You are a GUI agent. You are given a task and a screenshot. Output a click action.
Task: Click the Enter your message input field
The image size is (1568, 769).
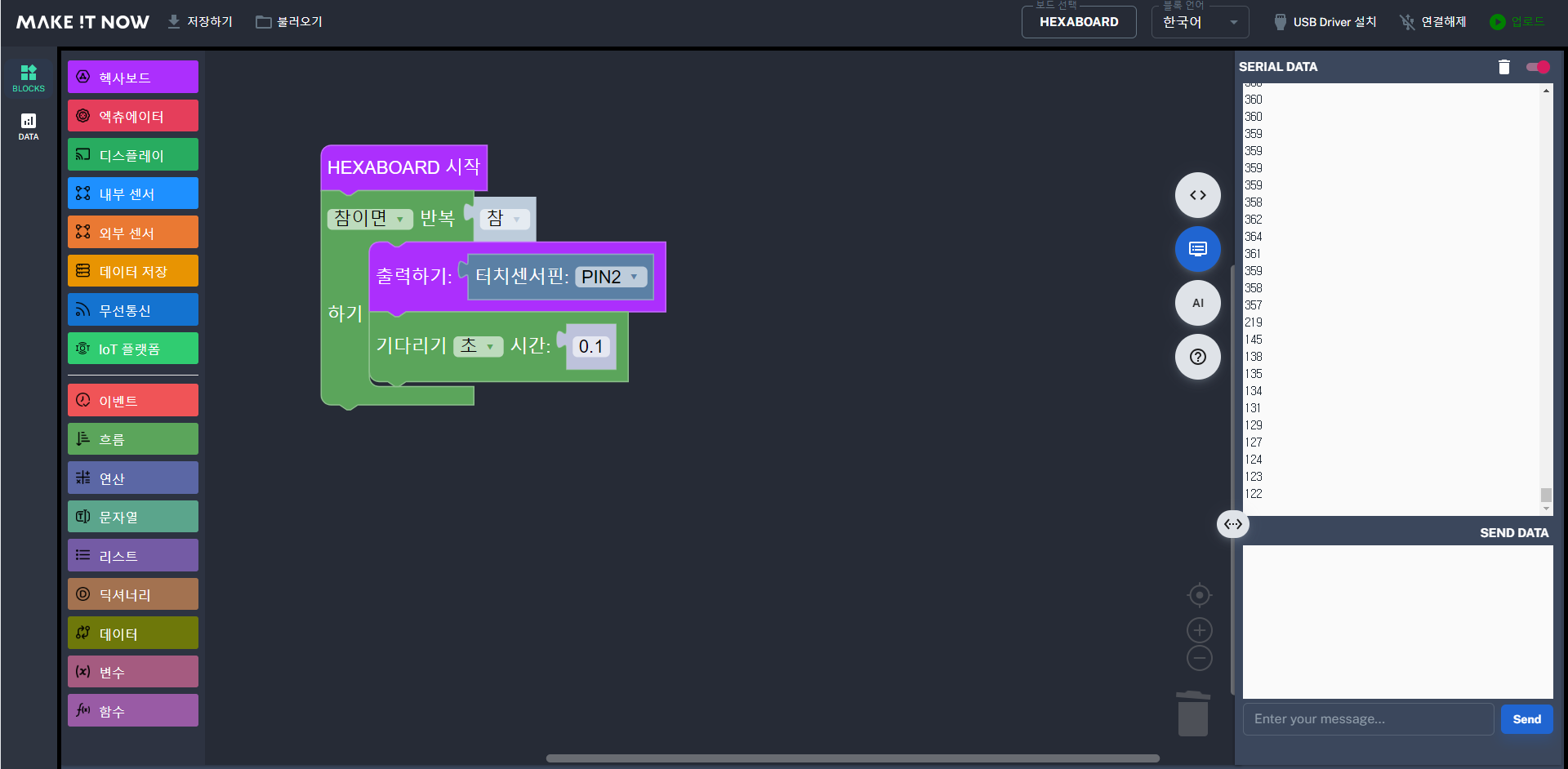point(1369,719)
